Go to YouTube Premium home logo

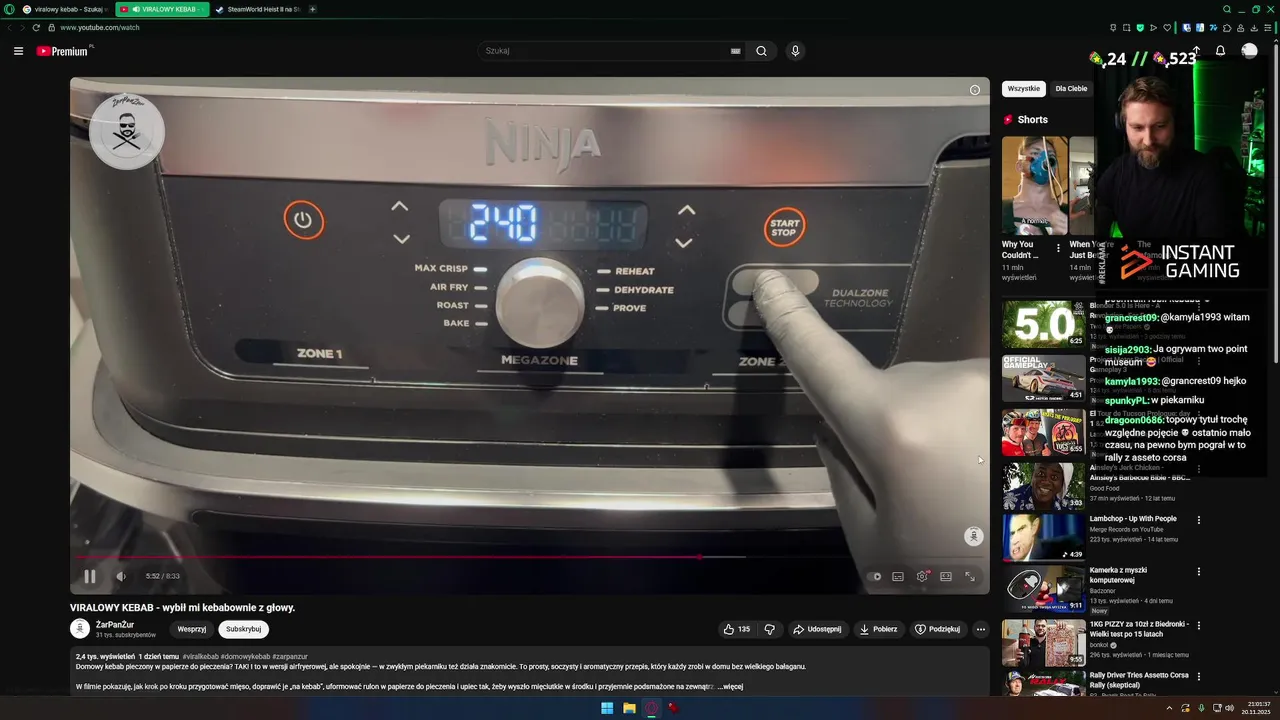(65, 51)
